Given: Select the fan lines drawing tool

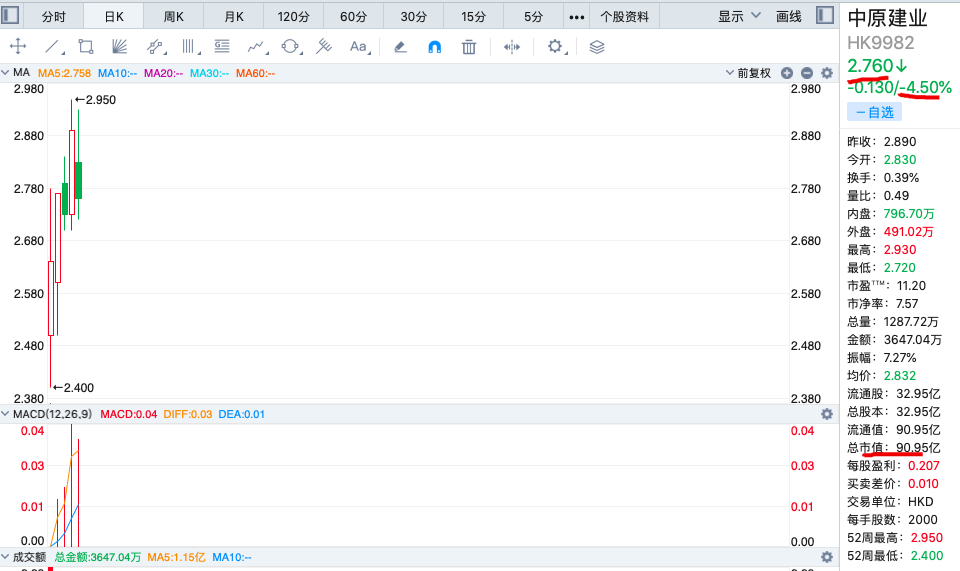Looking at the screenshot, I should click(119, 47).
